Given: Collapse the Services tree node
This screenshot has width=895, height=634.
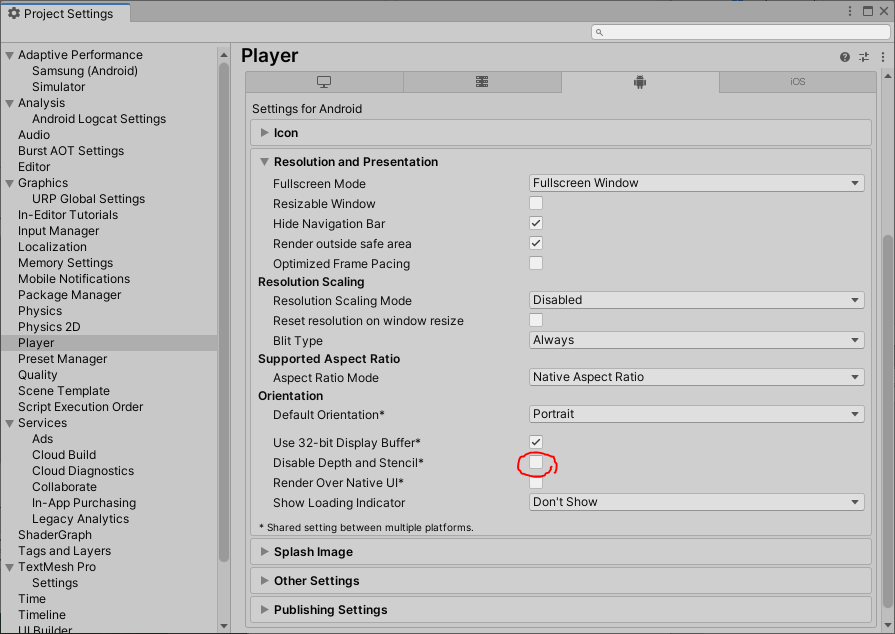Looking at the screenshot, I should point(10,423).
